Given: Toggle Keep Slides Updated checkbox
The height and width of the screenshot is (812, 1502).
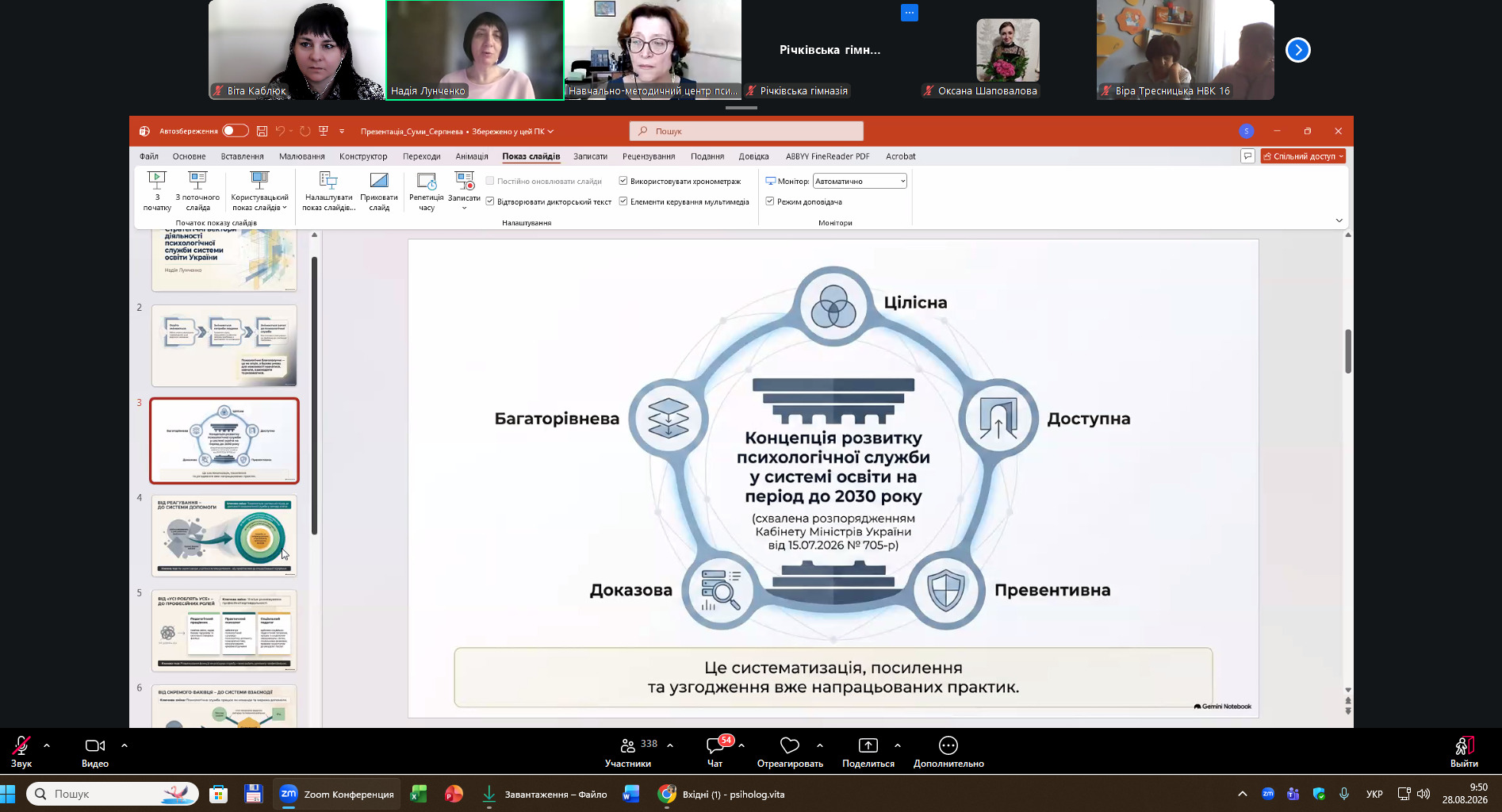Looking at the screenshot, I should [x=490, y=181].
